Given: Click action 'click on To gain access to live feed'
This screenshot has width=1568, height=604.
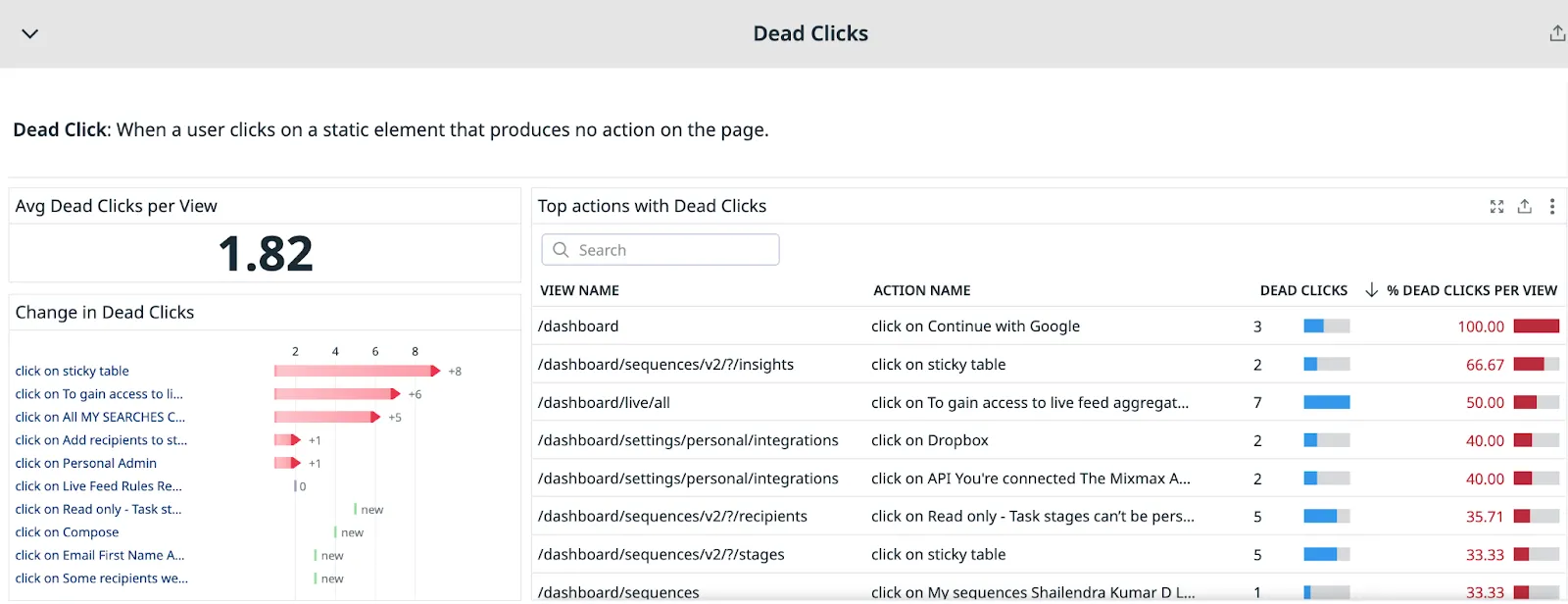Looking at the screenshot, I should [x=1030, y=403].
